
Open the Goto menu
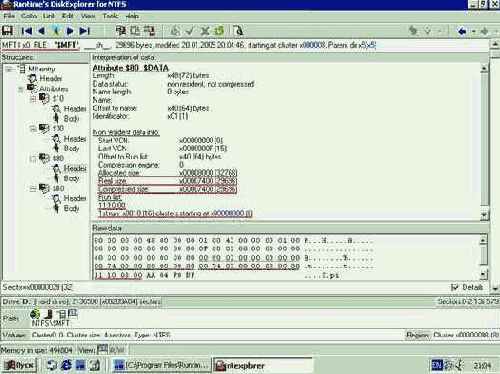(29, 16)
